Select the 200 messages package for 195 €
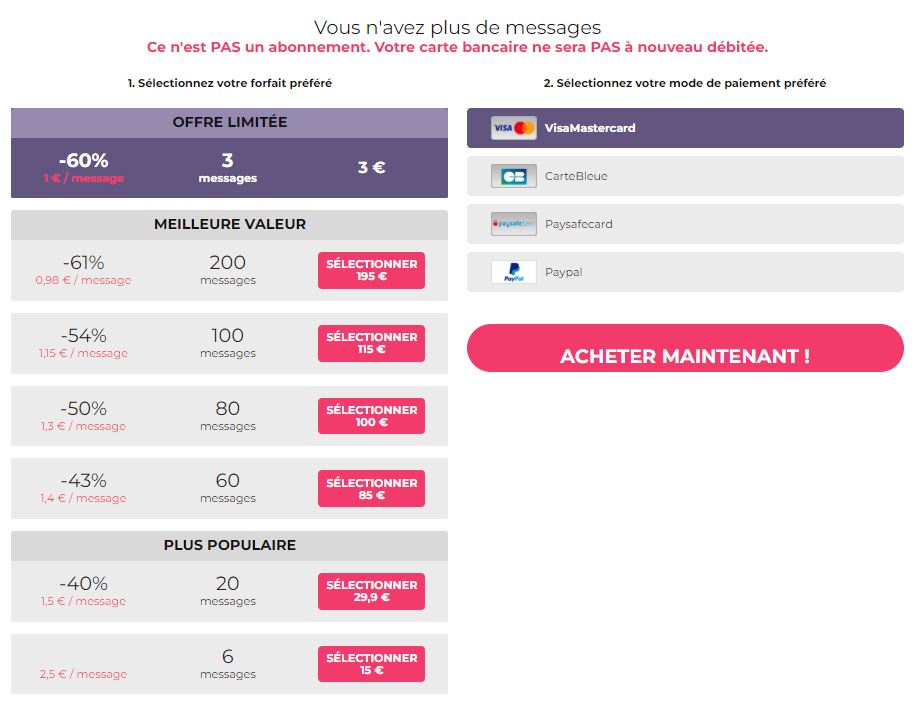This screenshot has width=919, height=708. coord(372,270)
